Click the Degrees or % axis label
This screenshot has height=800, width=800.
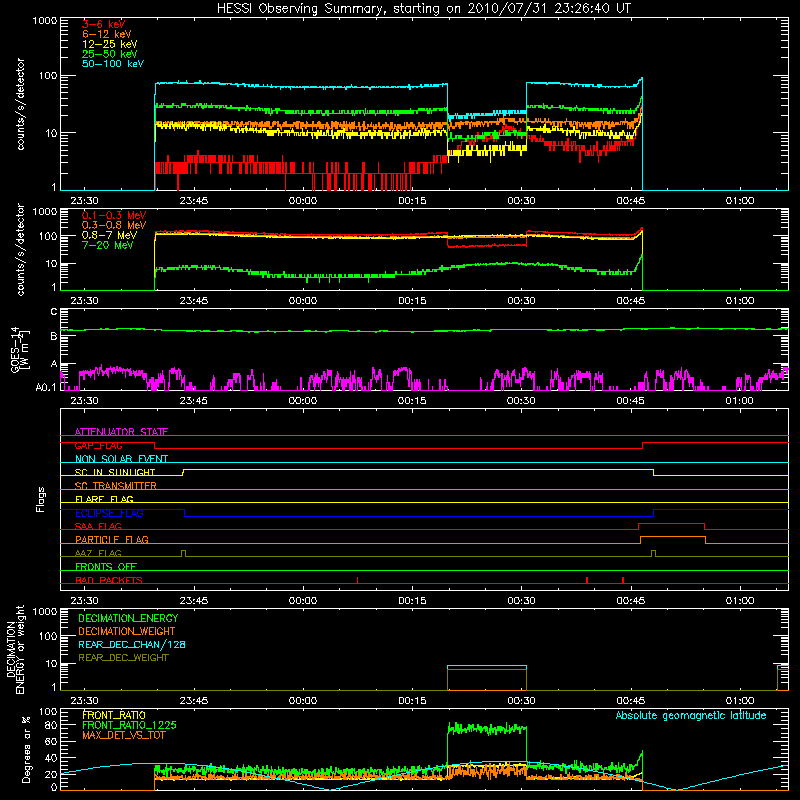tap(26, 749)
